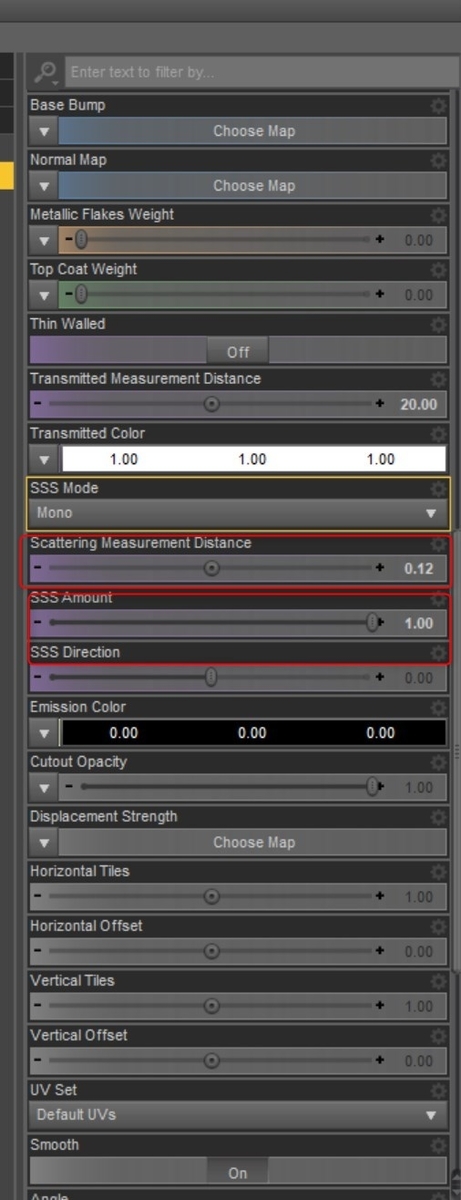Open Emission Color gear icon
Viewport: 461px width, 1200px height.
[438, 708]
